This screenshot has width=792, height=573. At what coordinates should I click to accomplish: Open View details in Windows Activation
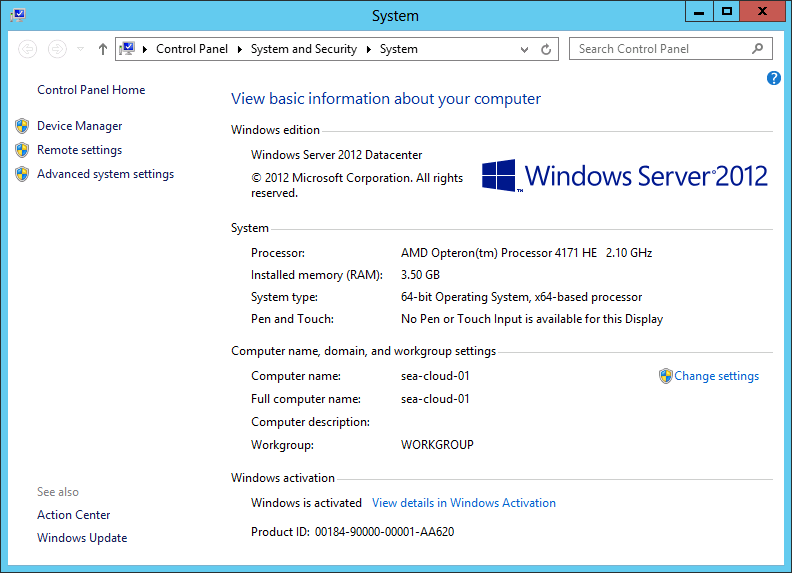(x=464, y=503)
